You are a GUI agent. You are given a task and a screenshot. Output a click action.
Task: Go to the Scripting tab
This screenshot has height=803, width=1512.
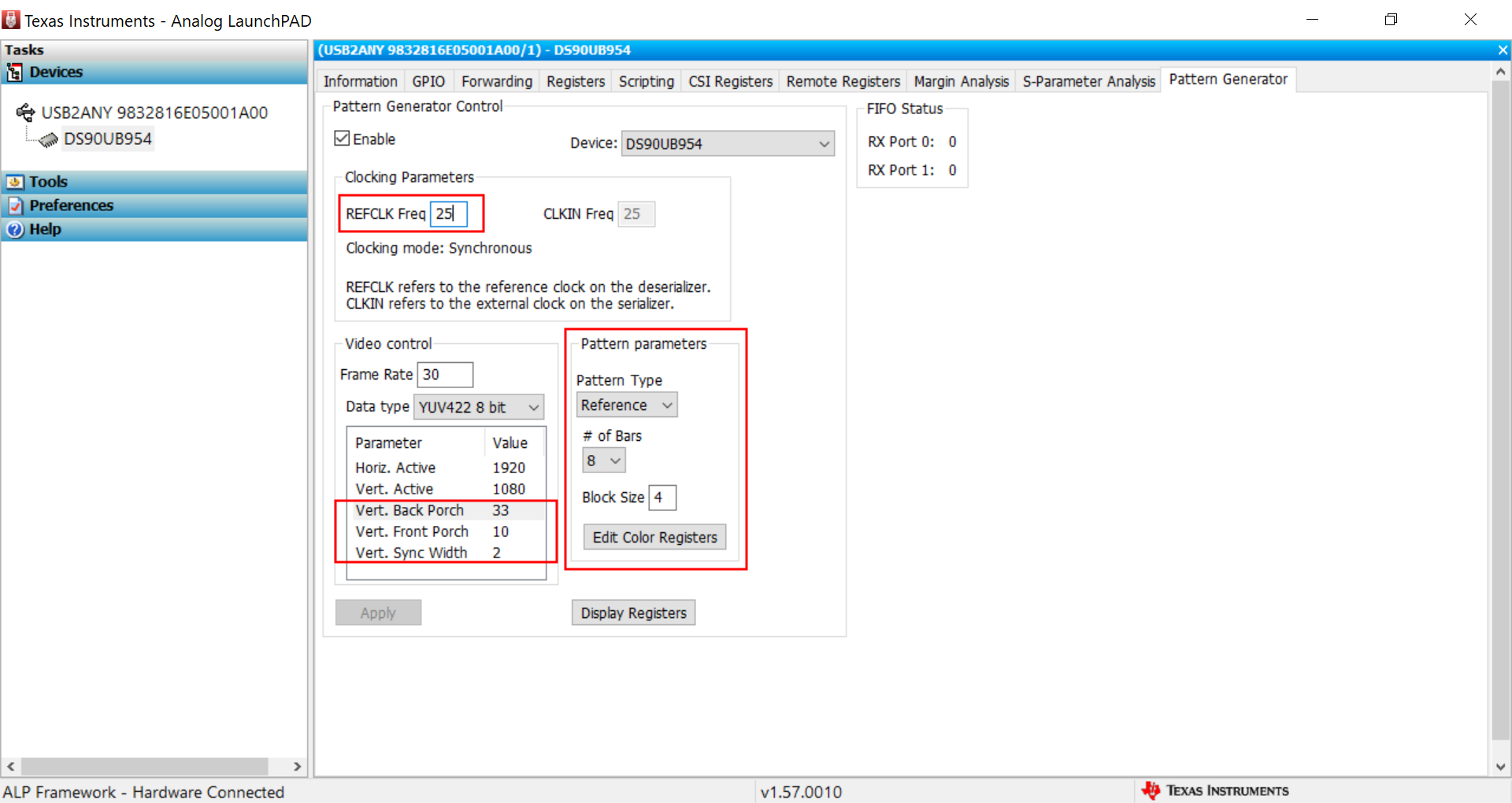click(647, 81)
